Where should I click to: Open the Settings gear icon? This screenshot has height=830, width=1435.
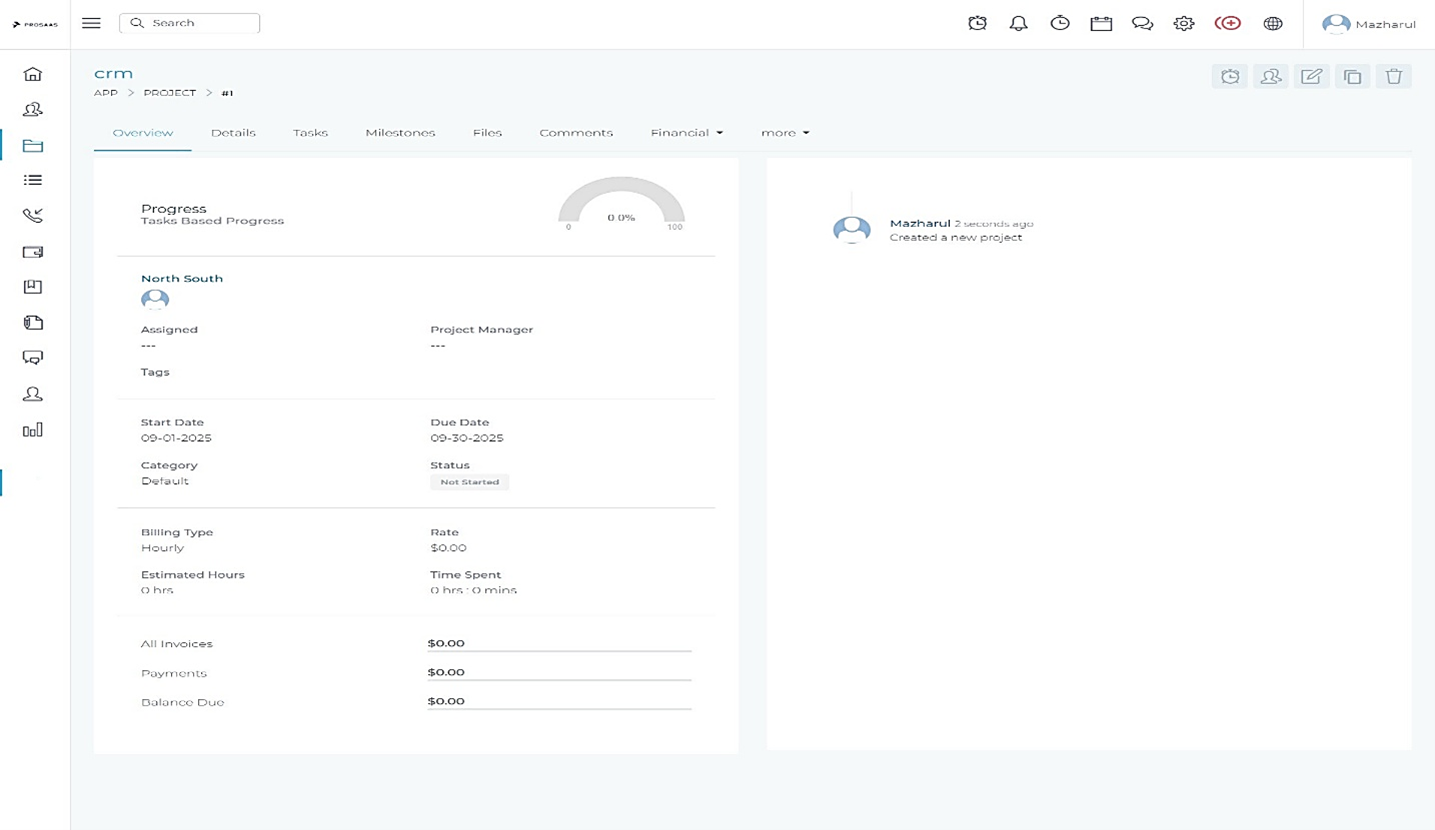point(1183,22)
